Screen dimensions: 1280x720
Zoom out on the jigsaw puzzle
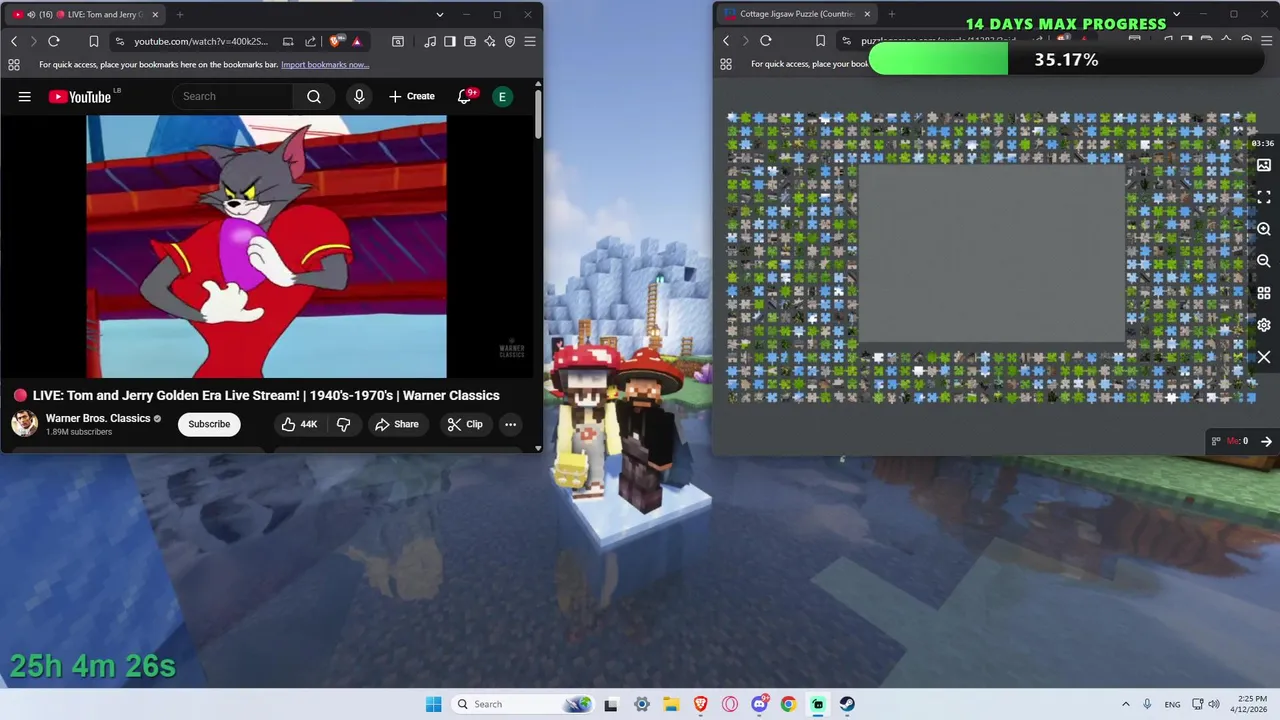[x=1264, y=261]
